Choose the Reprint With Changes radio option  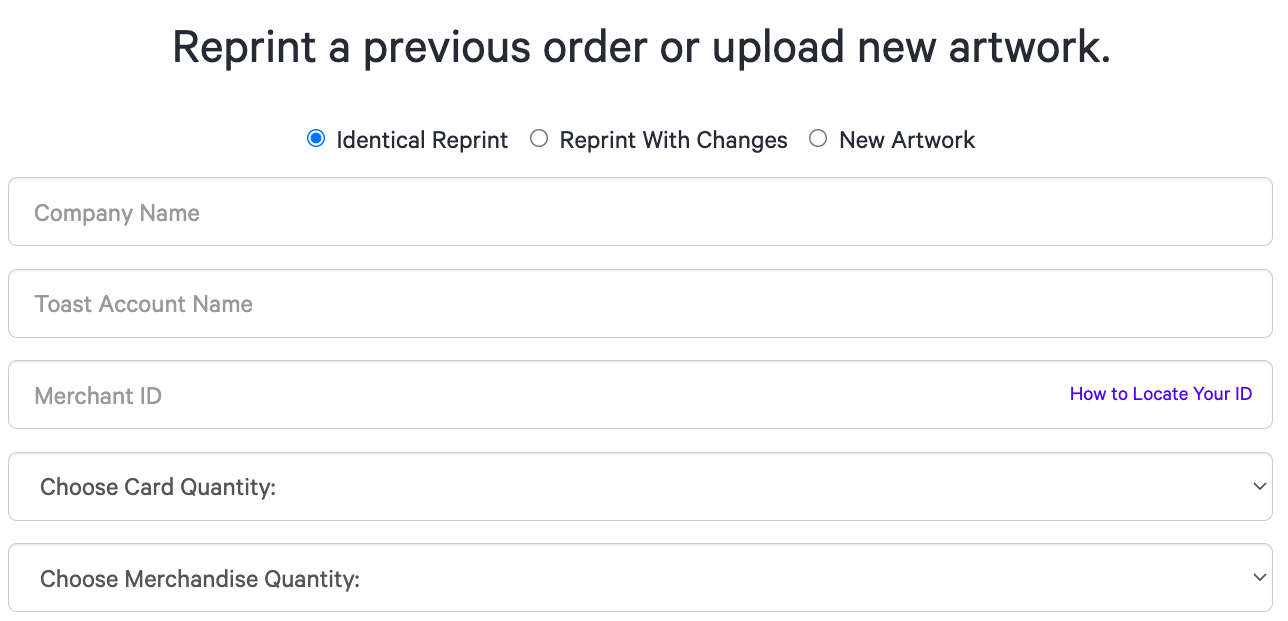point(539,139)
